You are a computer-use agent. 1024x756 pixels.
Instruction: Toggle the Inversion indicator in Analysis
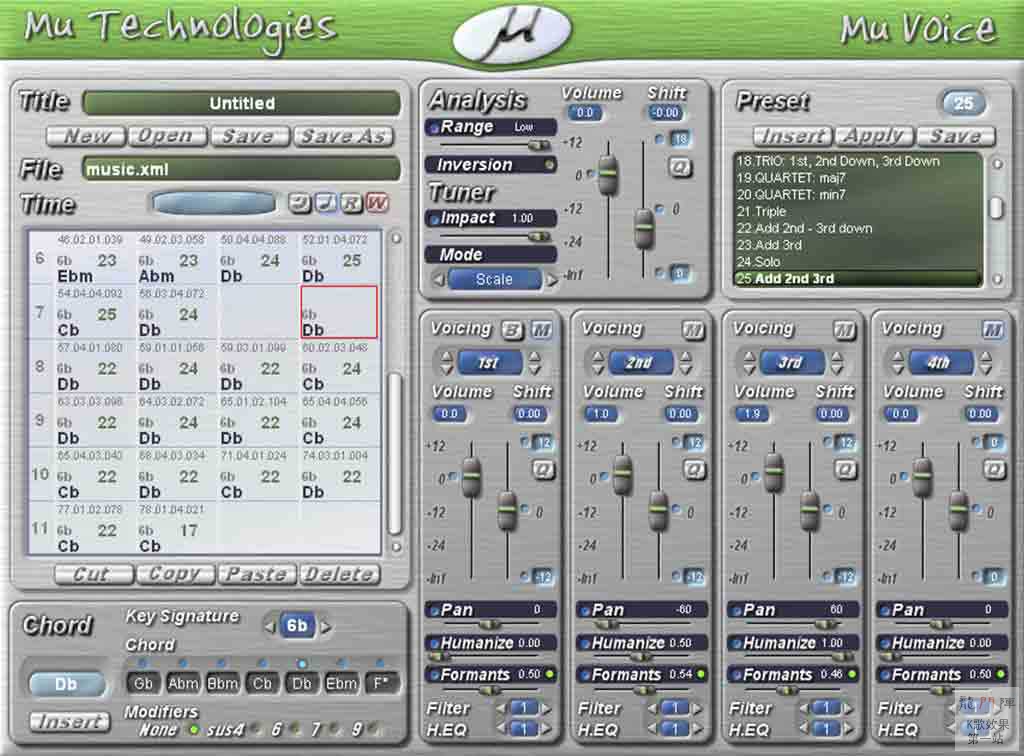click(549, 165)
